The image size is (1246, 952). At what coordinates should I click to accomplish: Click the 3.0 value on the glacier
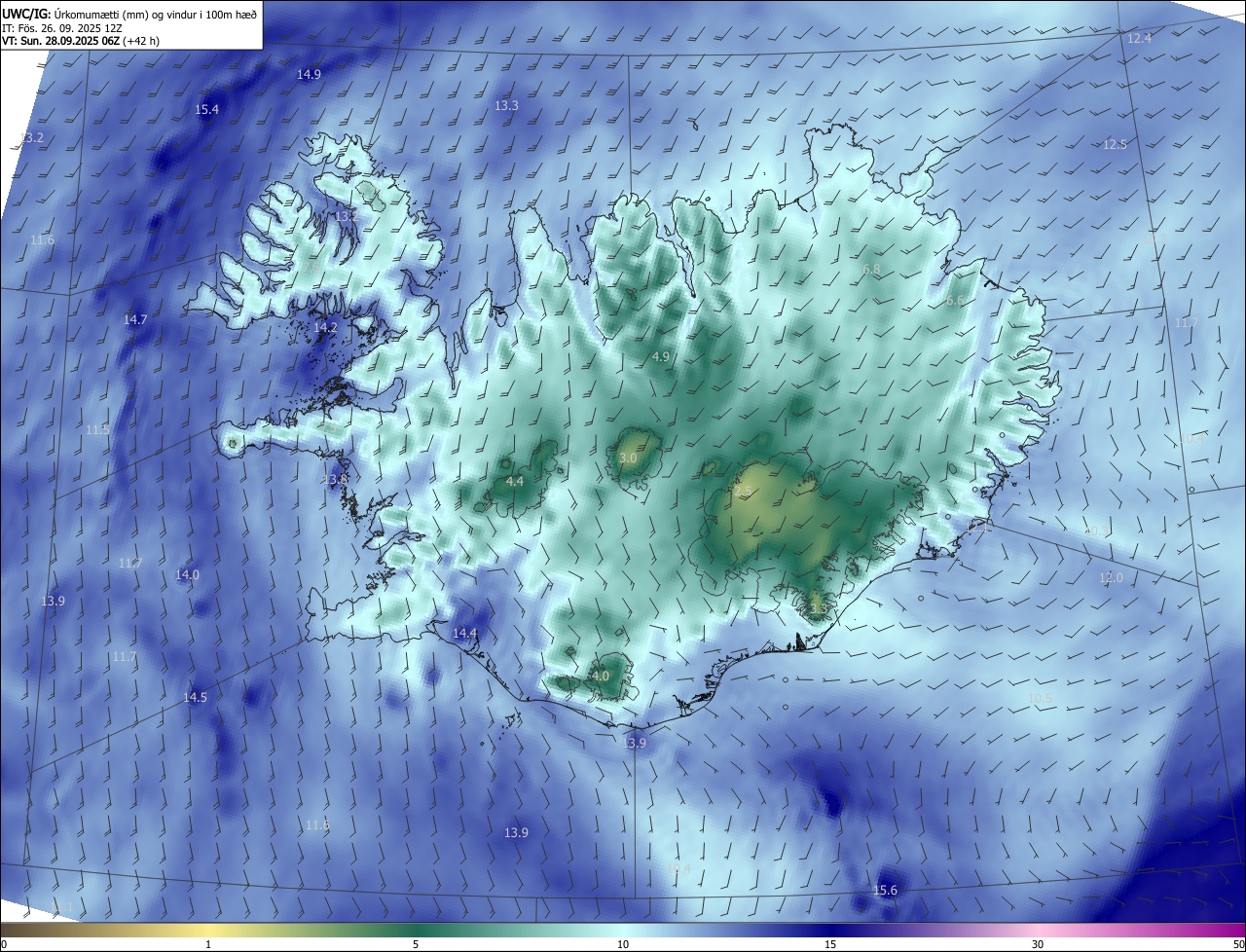(x=628, y=458)
